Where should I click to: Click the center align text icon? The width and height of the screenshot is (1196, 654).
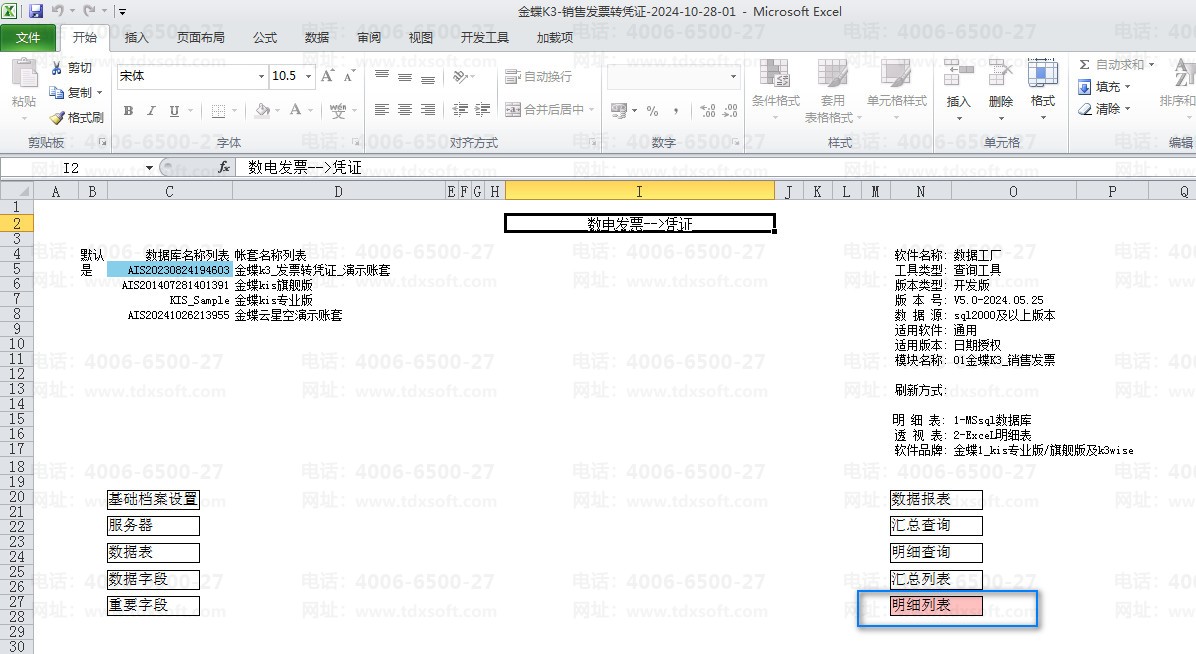[405, 110]
